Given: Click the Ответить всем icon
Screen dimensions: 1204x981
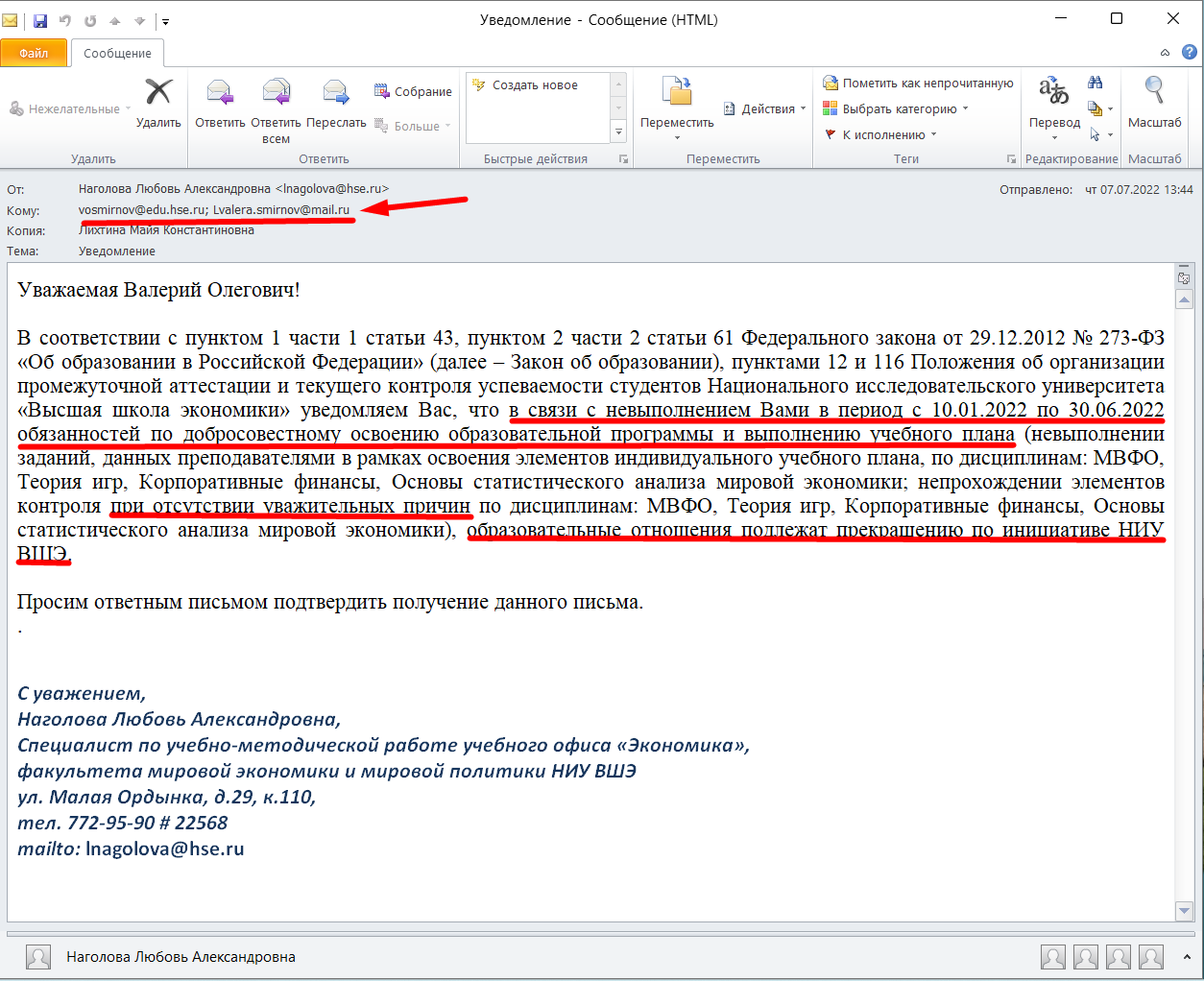Looking at the screenshot, I should (276, 110).
